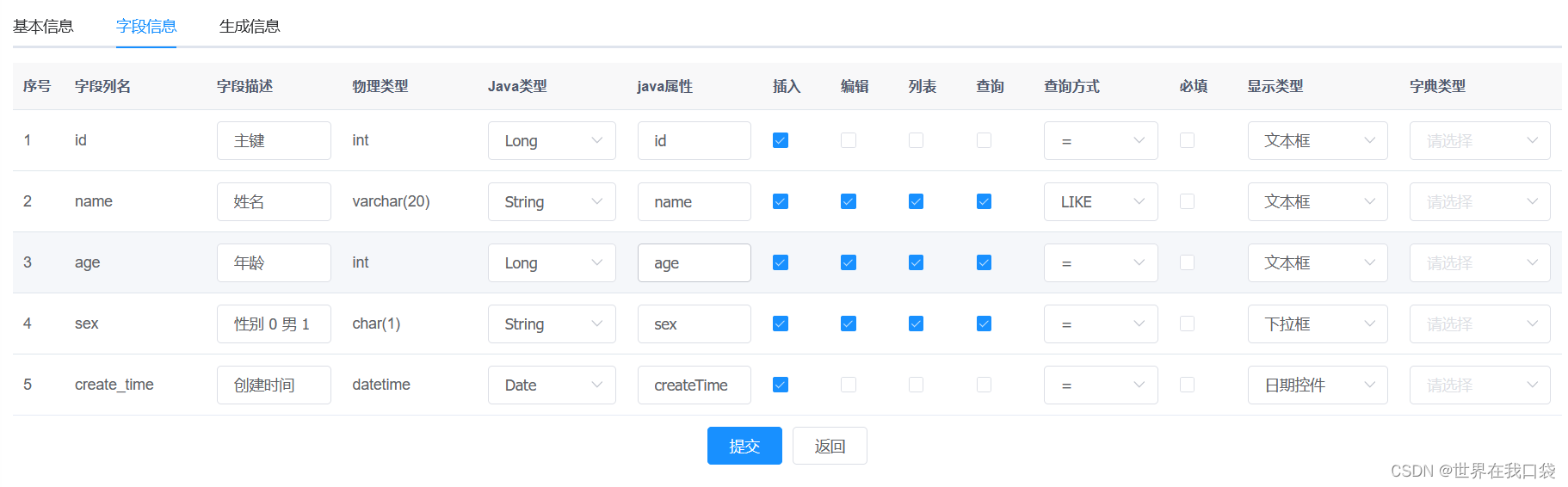Viewport: 1568px width, 487px height.
Task: Open 字典类型 dropdown for create_time row
Action: [1480, 385]
